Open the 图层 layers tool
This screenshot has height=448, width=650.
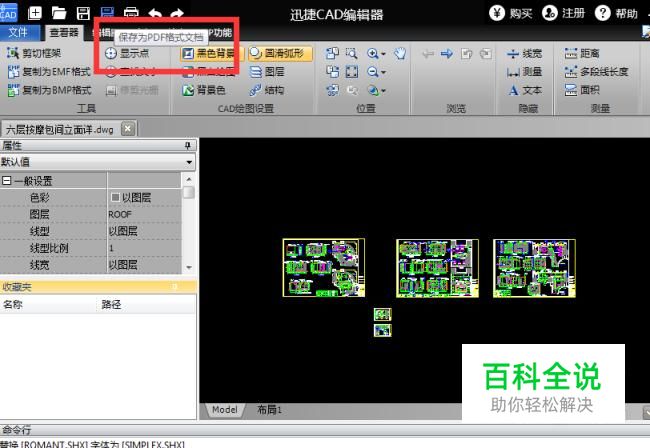pos(267,72)
